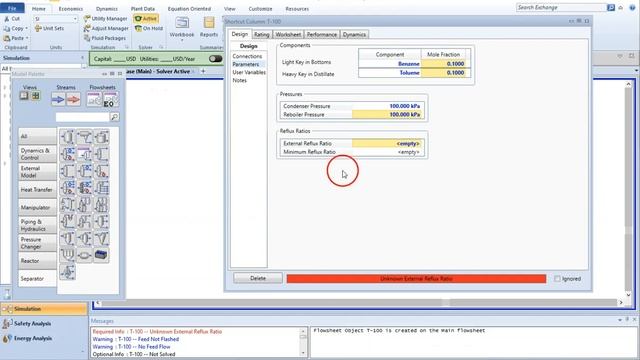Select the Separator palette category
This screenshot has height=360, width=640.
pyautogui.click(x=37, y=278)
